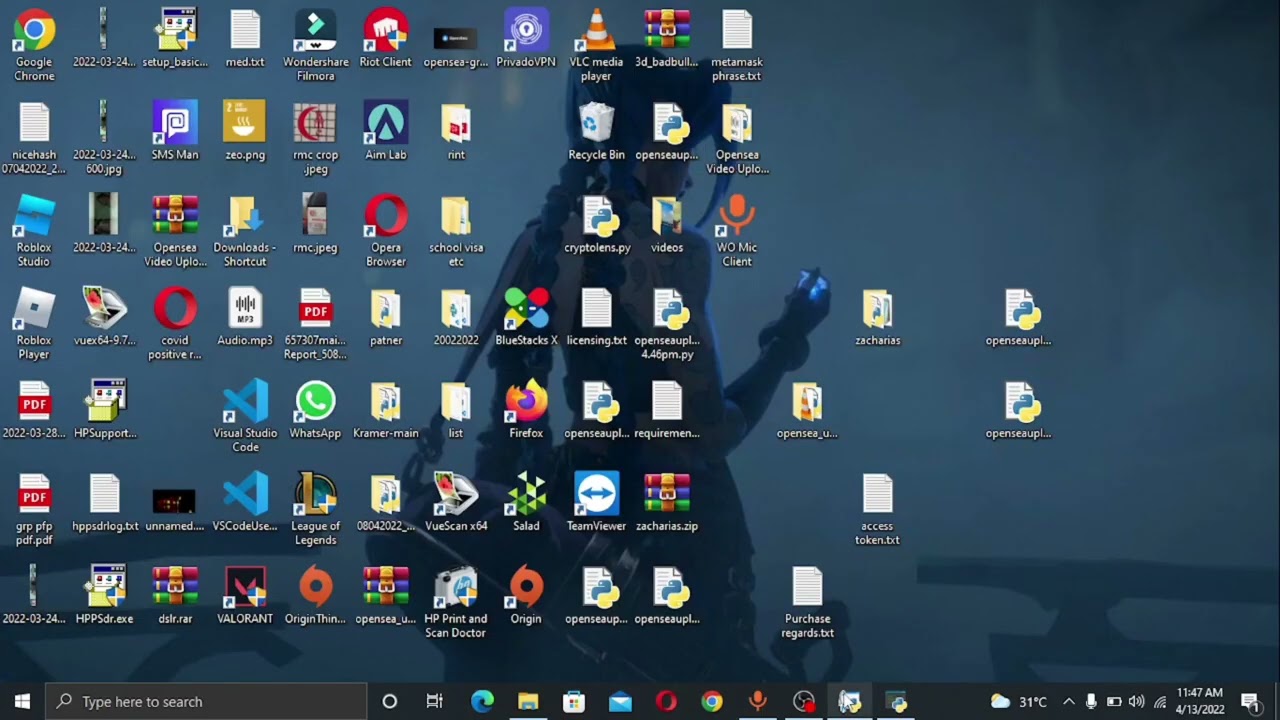Click HP Print and Scan Doctor icon

(456, 602)
